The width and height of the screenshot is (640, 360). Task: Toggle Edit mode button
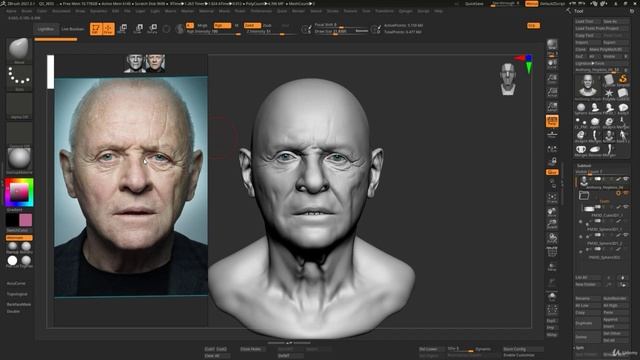[96, 29]
